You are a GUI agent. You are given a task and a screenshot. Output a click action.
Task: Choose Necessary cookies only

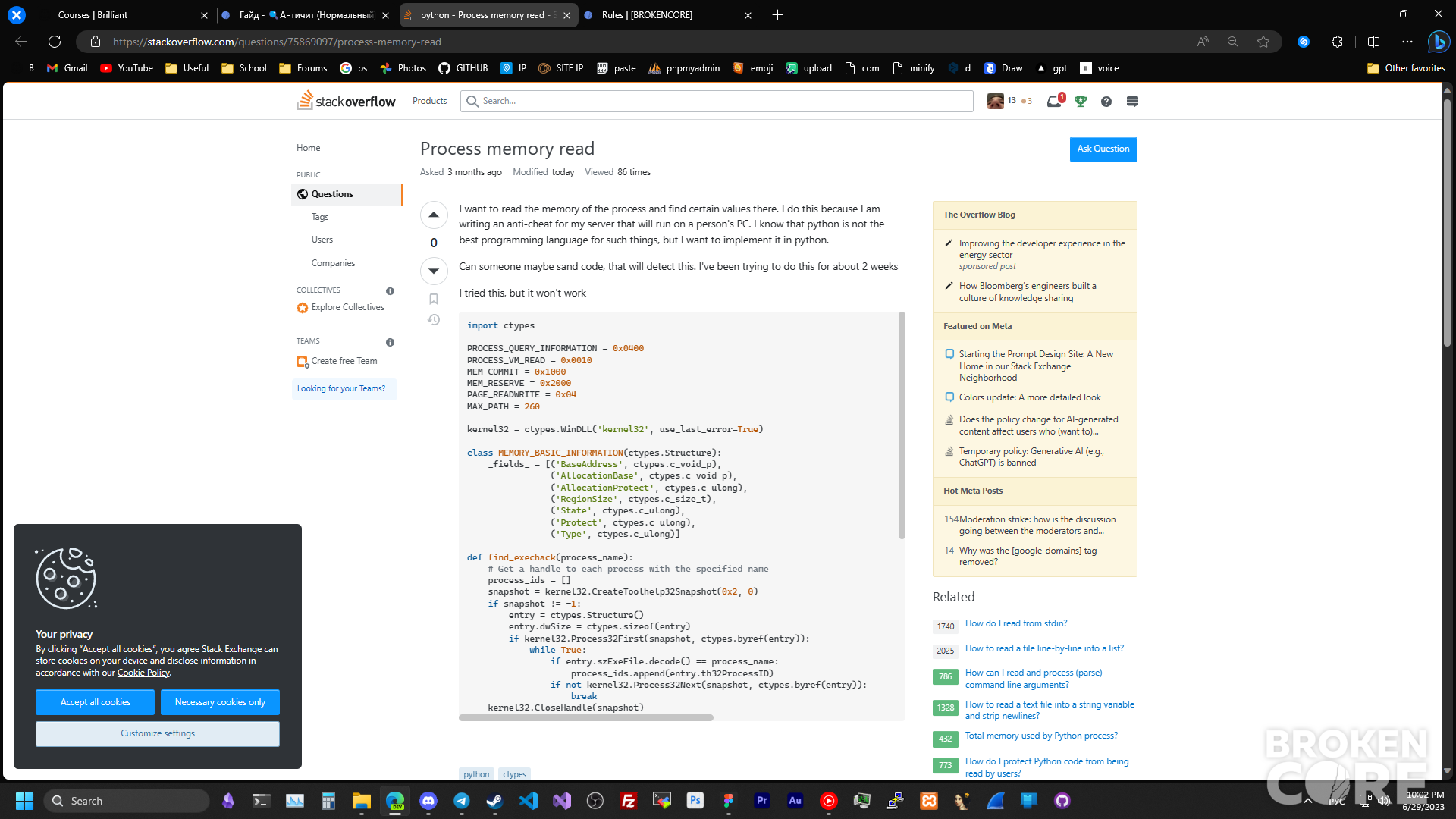(220, 702)
